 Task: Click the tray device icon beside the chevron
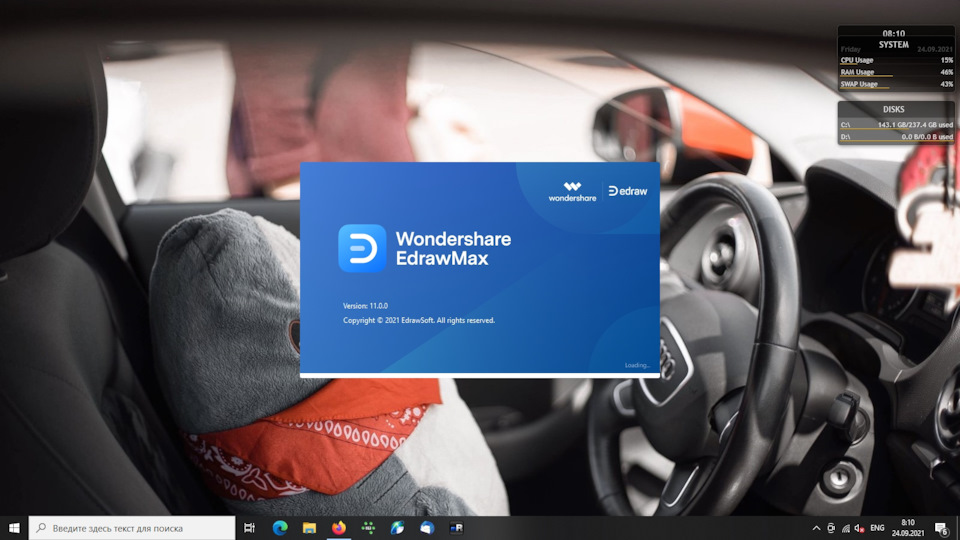tap(831, 528)
